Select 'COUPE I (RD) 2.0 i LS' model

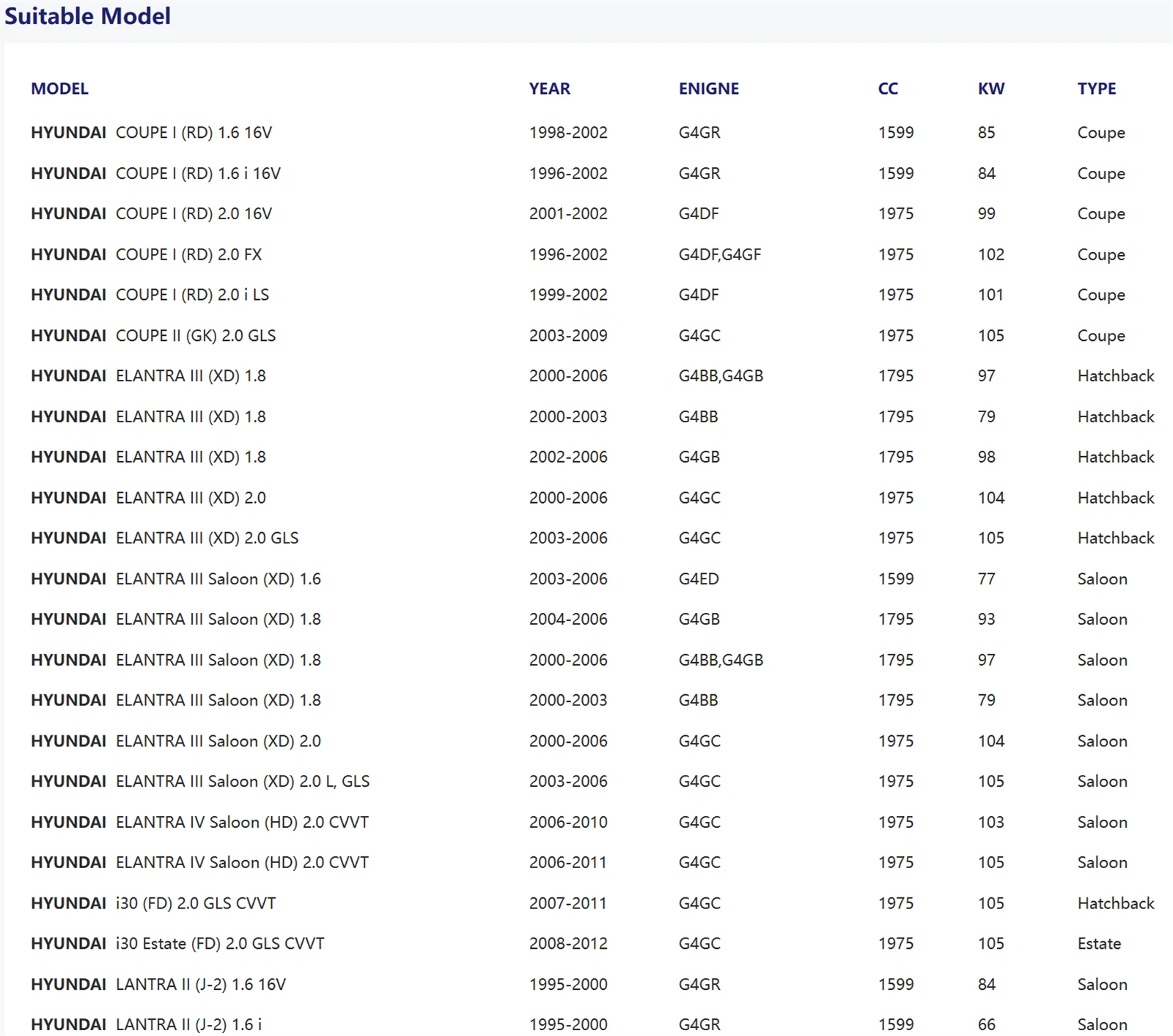(x=150, y=295)
